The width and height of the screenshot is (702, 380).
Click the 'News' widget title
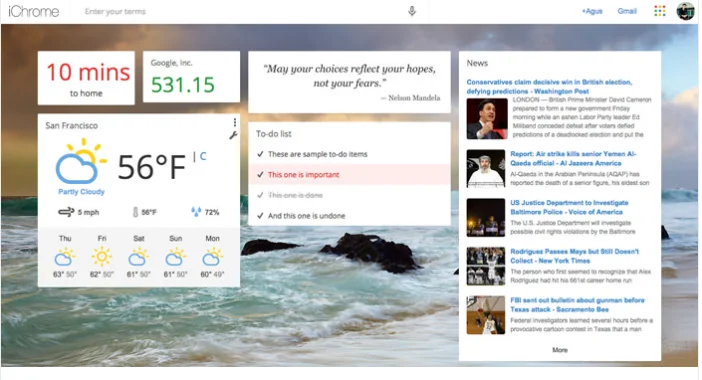coord(477,63)
